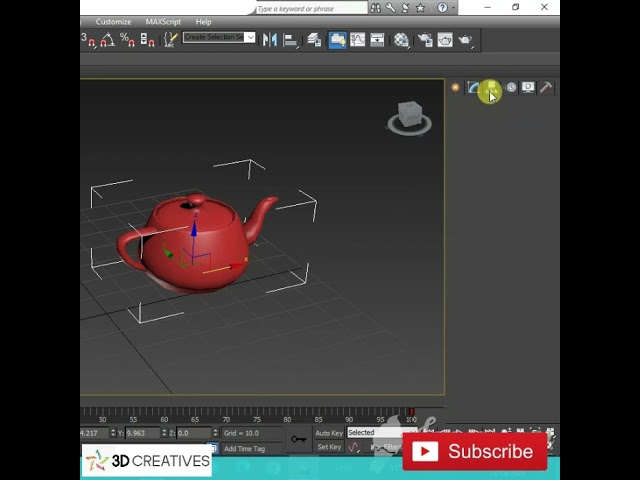The height and width of the screenshot is (480, 640).
Task: Open the Manage Layers icon
Action: click(x=314, y=40)
